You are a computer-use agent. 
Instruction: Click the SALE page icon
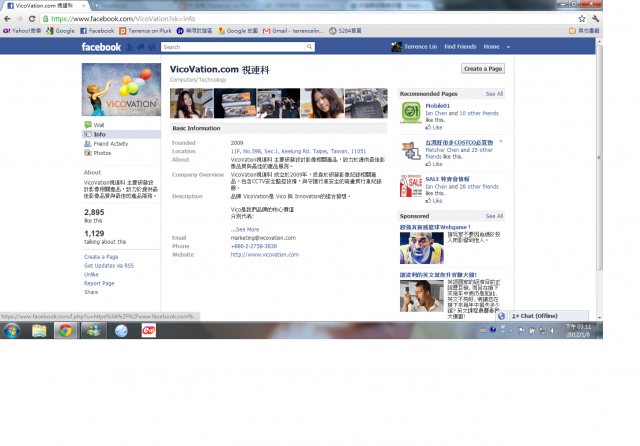[x=411, y=186]
